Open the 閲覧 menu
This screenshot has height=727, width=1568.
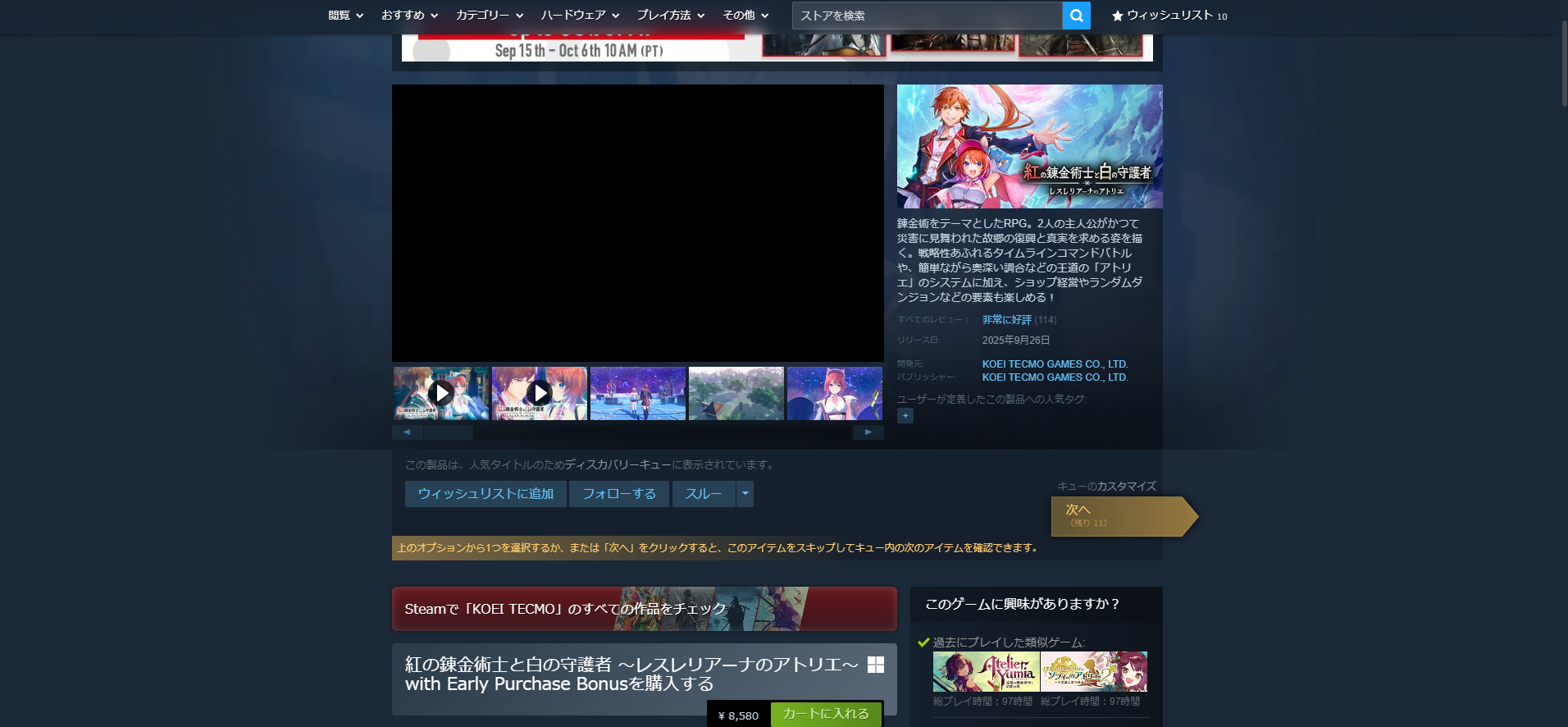pos(345,16)
